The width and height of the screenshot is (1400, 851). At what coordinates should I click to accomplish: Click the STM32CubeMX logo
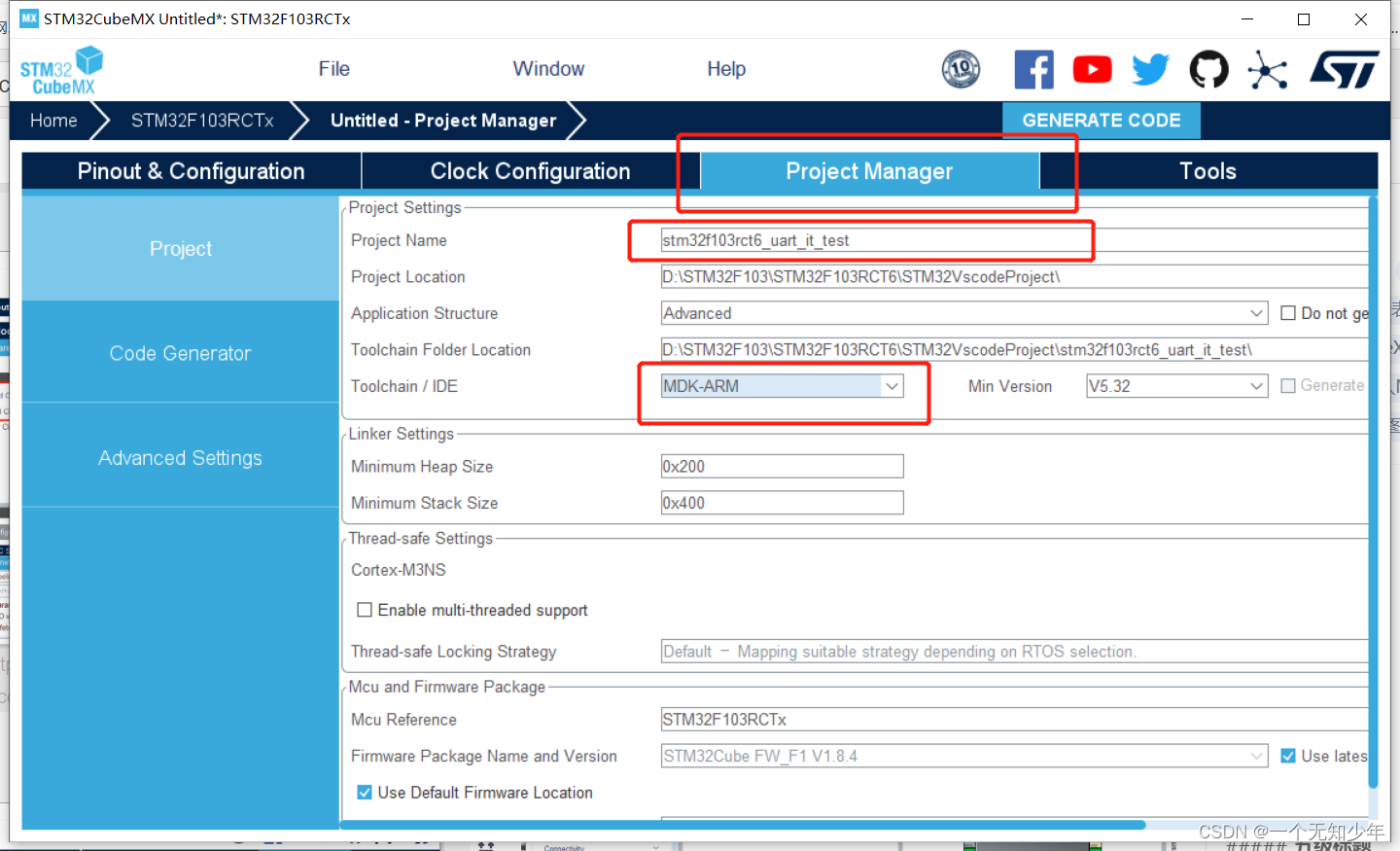[x=61, y=70]
